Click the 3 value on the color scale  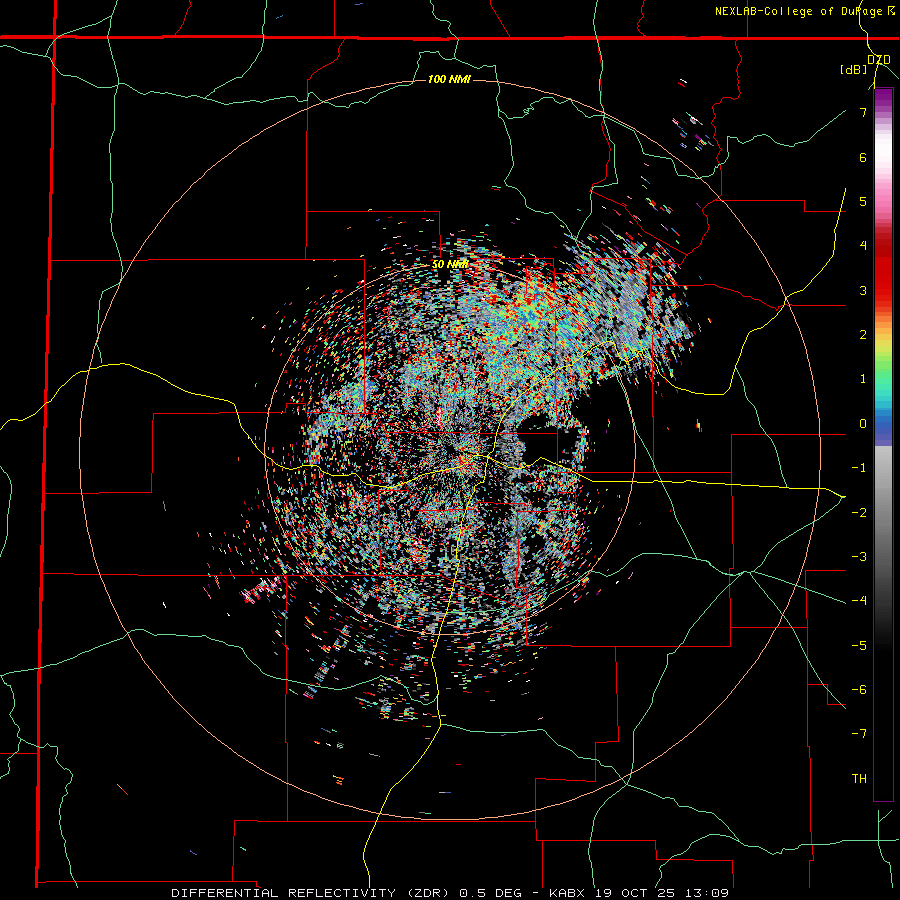(x=863, y=290)
